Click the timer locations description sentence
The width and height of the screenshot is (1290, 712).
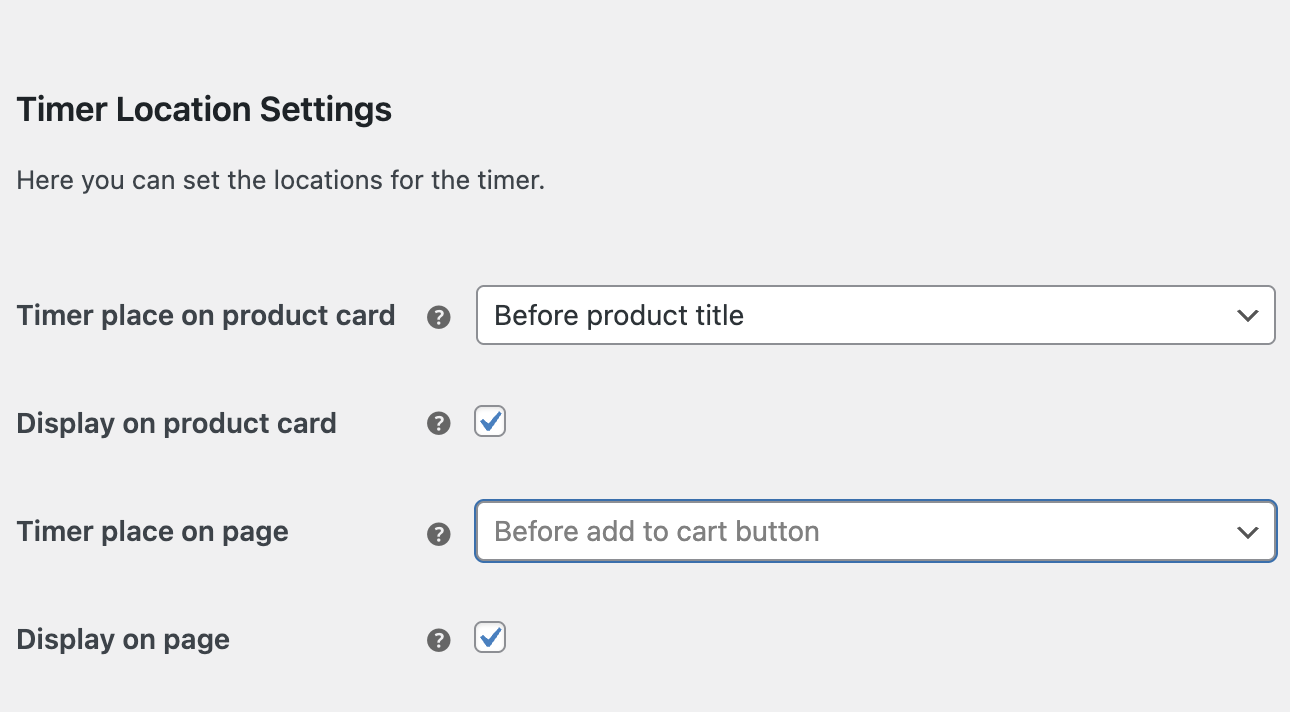point(280,181)
